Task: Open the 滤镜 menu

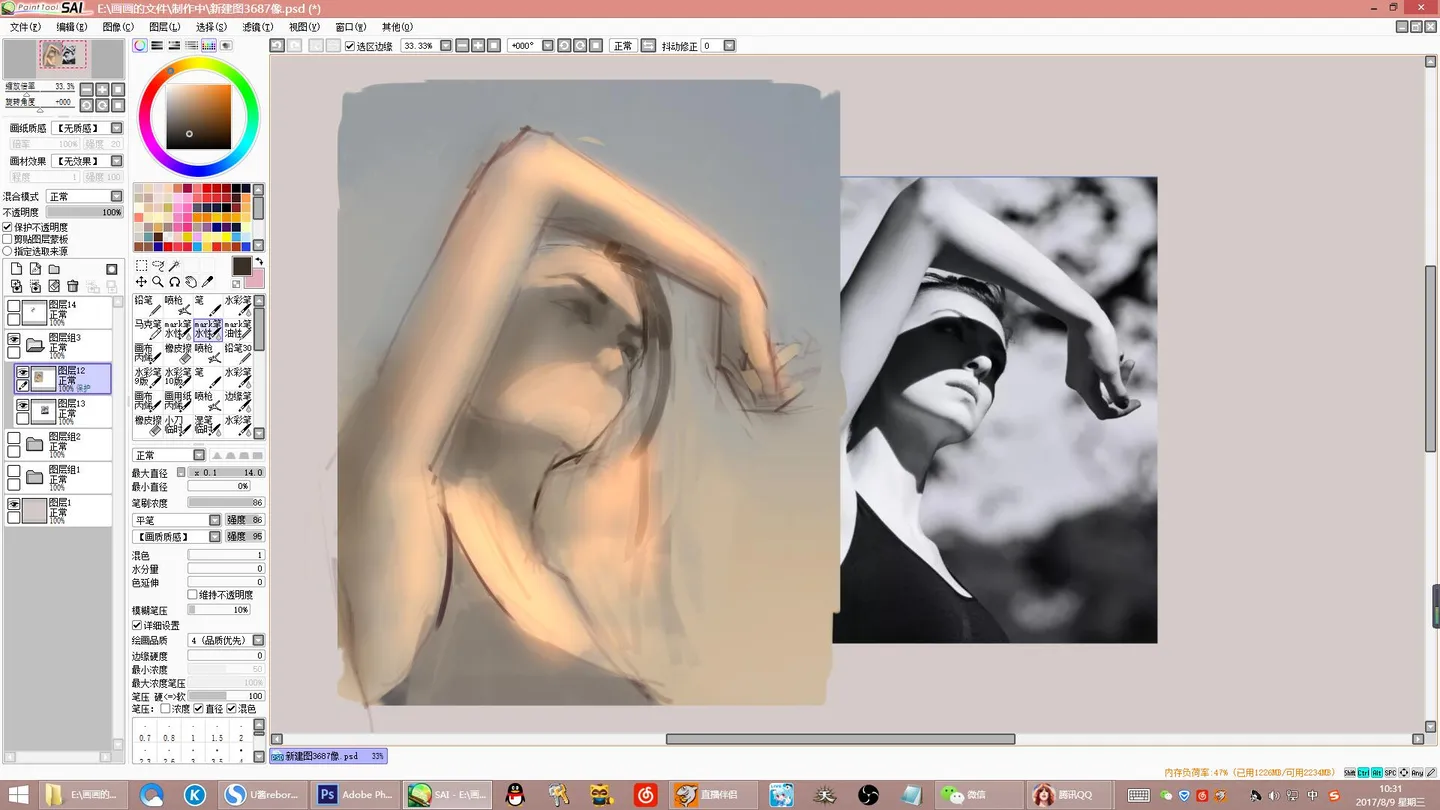Action: [257, 27]
